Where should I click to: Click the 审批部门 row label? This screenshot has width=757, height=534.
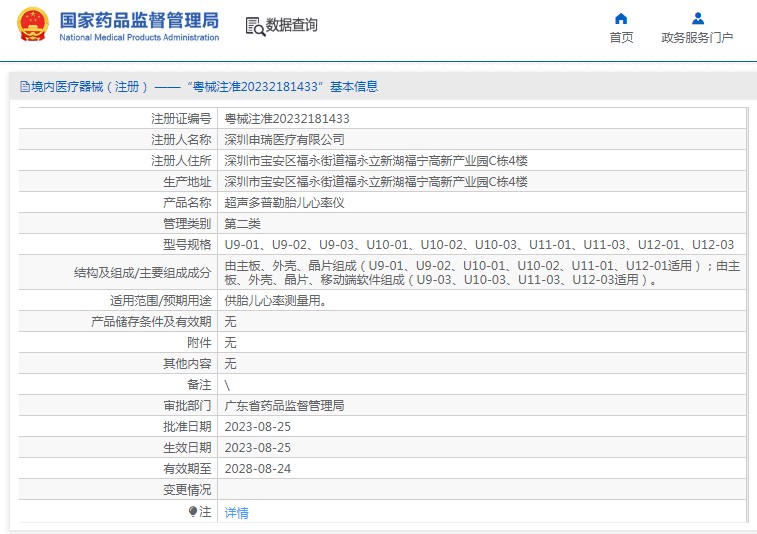point(187,406)
